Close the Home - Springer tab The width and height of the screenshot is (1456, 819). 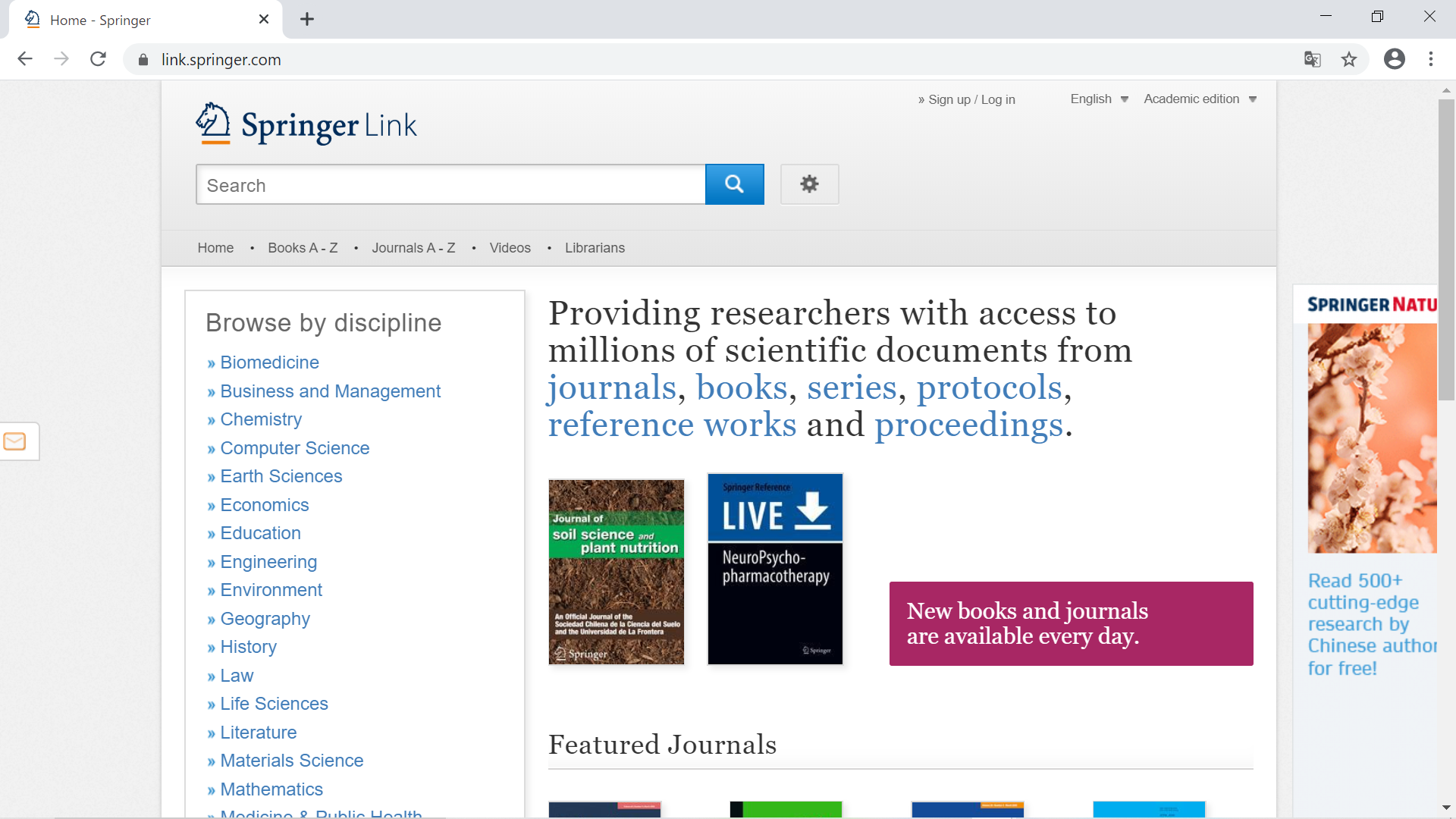tap(264, 20)
